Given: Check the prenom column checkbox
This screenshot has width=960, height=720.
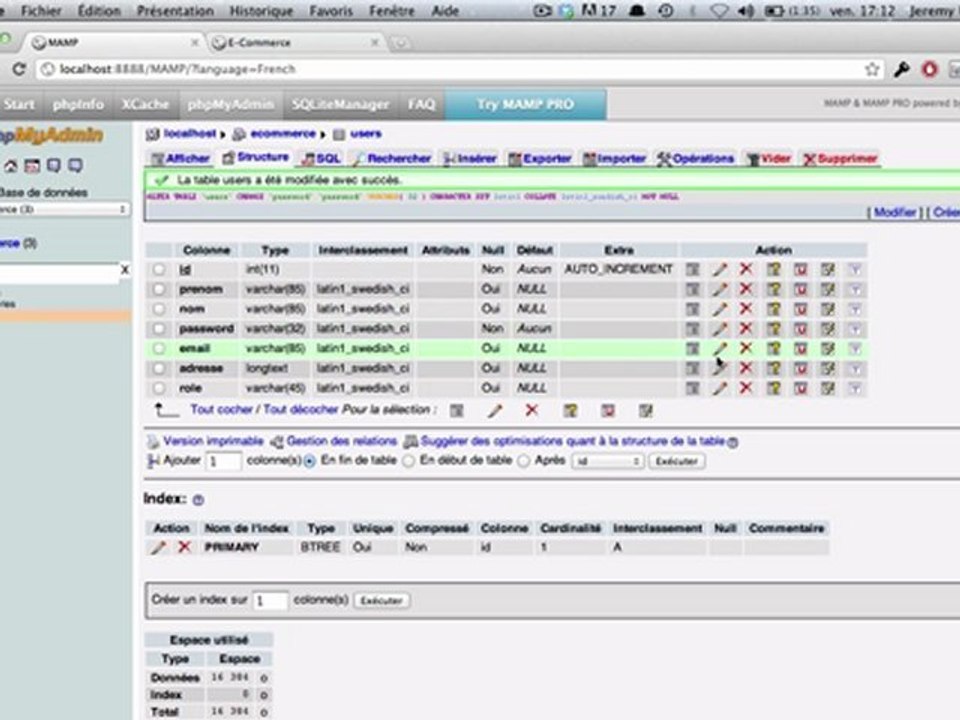Looking at the screenshot, I should tap(159, 290).
